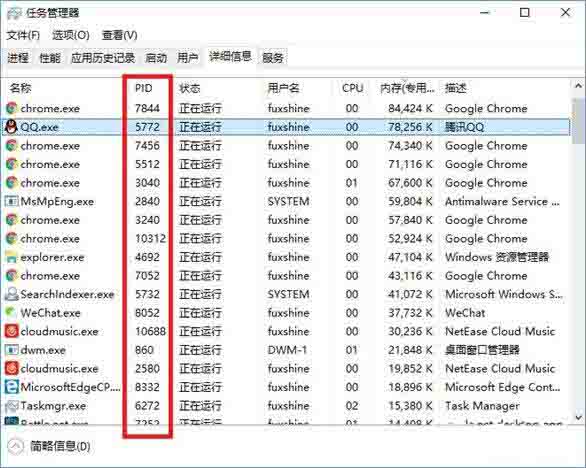Click chrome.exe icon for PID 3040

12,183
